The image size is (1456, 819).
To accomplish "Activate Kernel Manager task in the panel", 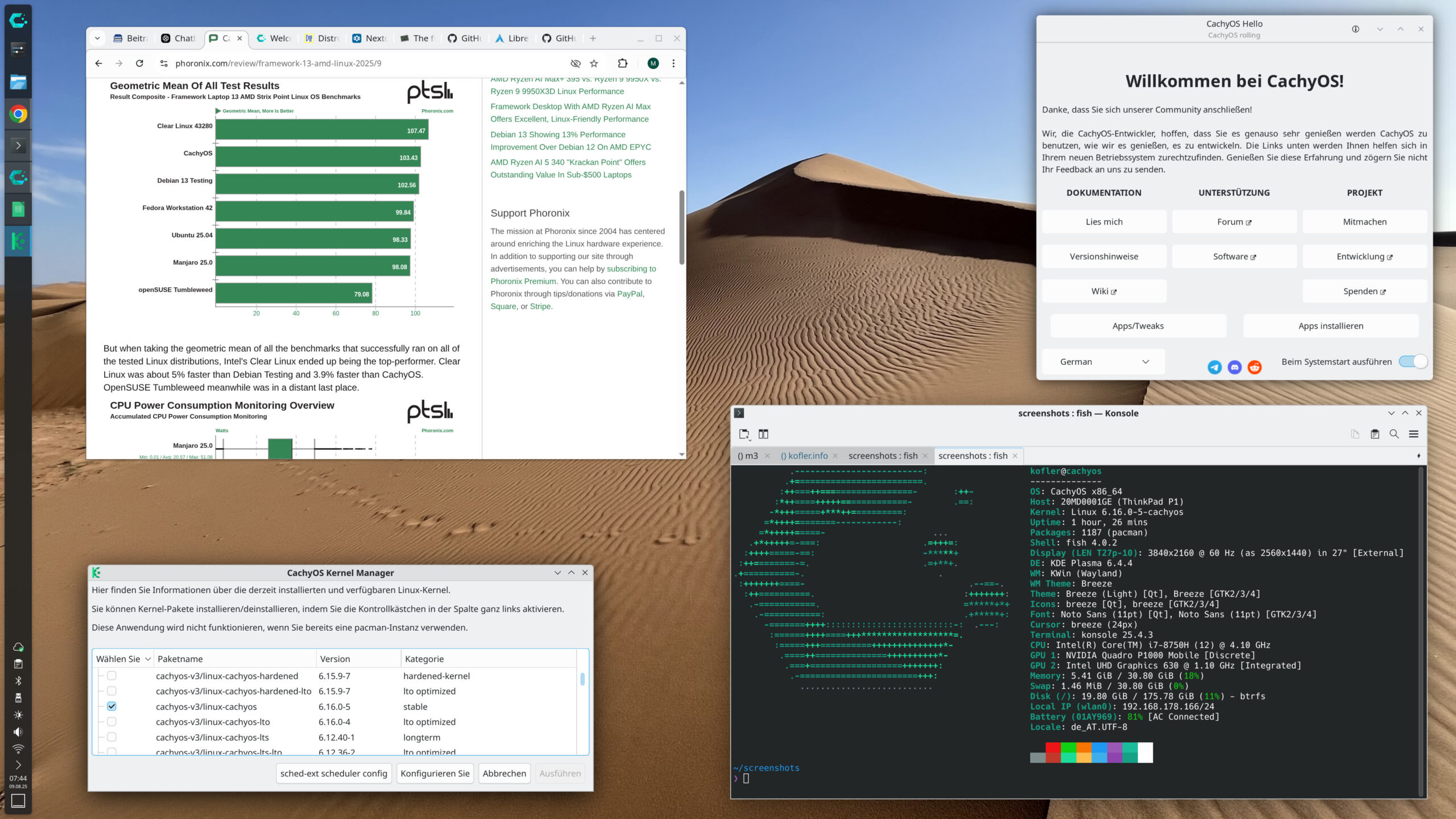I will (18, 241).
